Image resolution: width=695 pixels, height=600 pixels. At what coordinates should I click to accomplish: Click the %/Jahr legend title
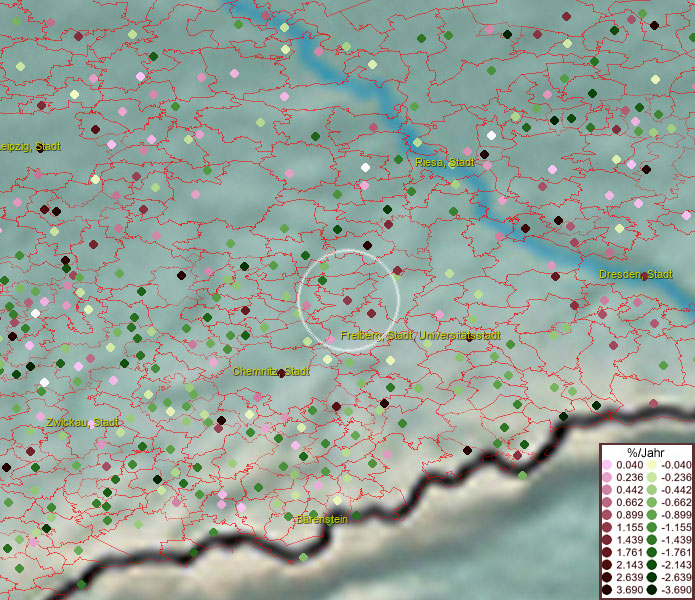646,452
